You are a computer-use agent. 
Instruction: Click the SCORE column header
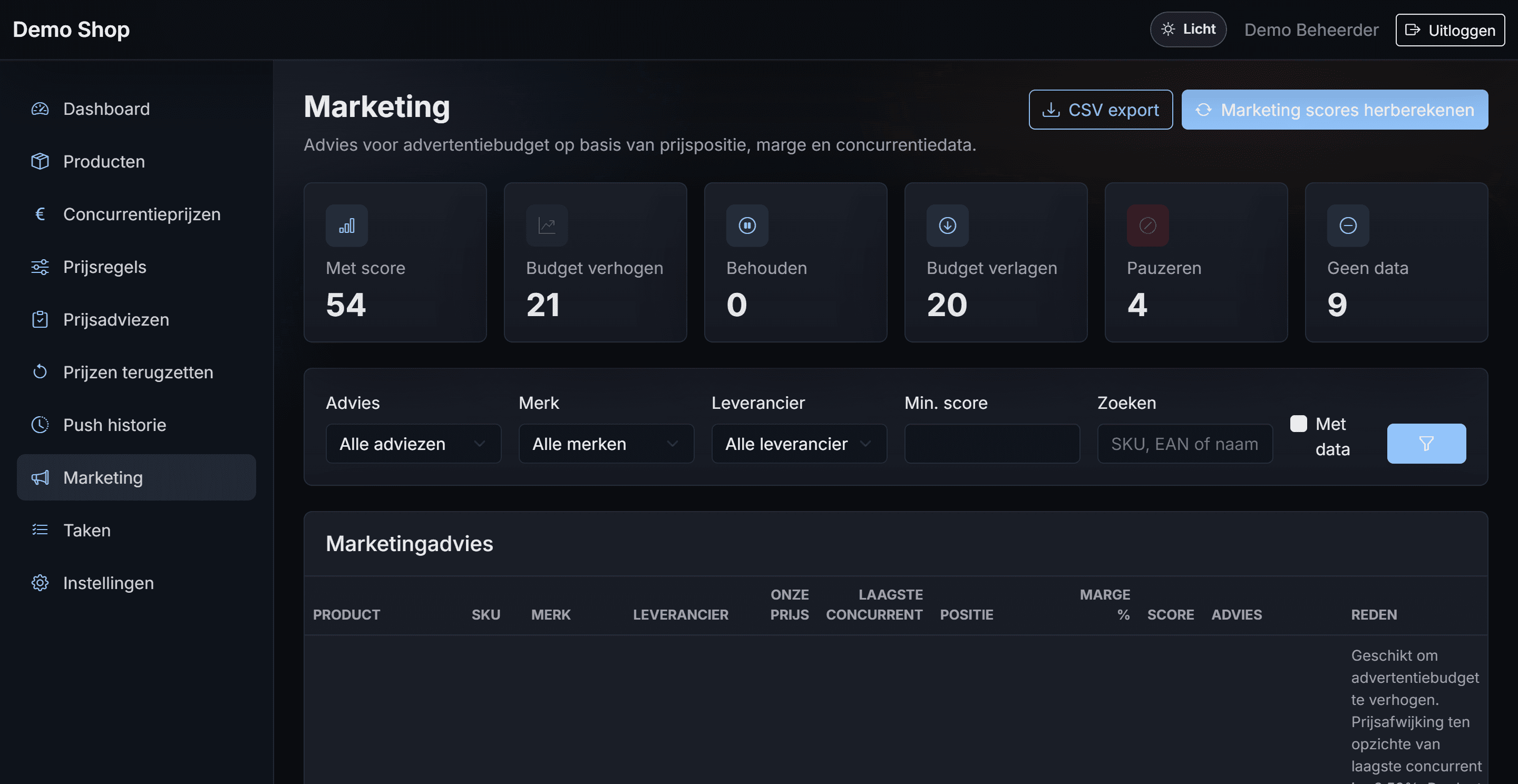point(1170,615)
